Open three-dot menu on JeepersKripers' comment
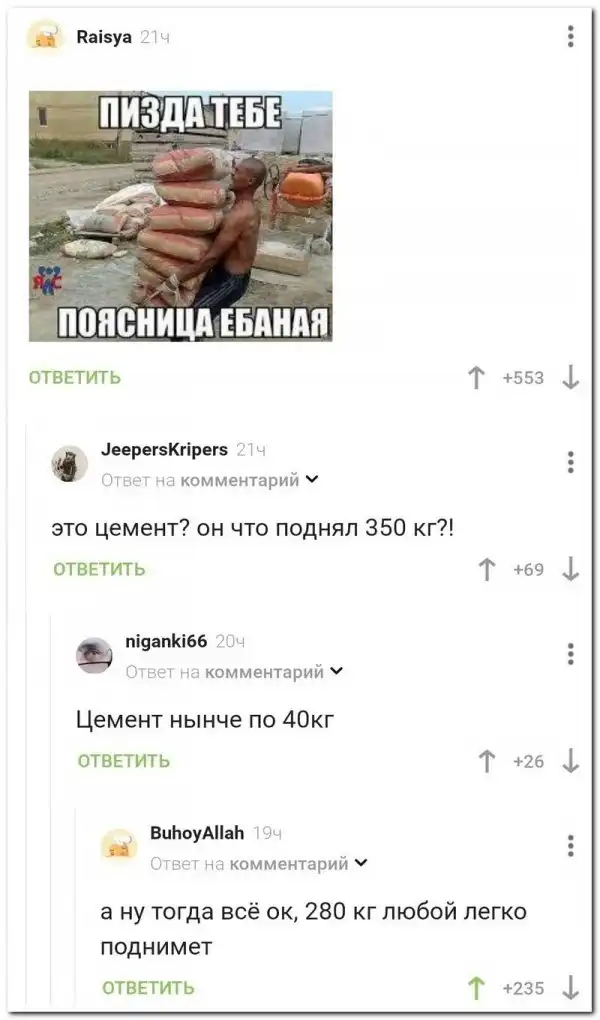600x1020 pixels. click(x=570, y=462)
